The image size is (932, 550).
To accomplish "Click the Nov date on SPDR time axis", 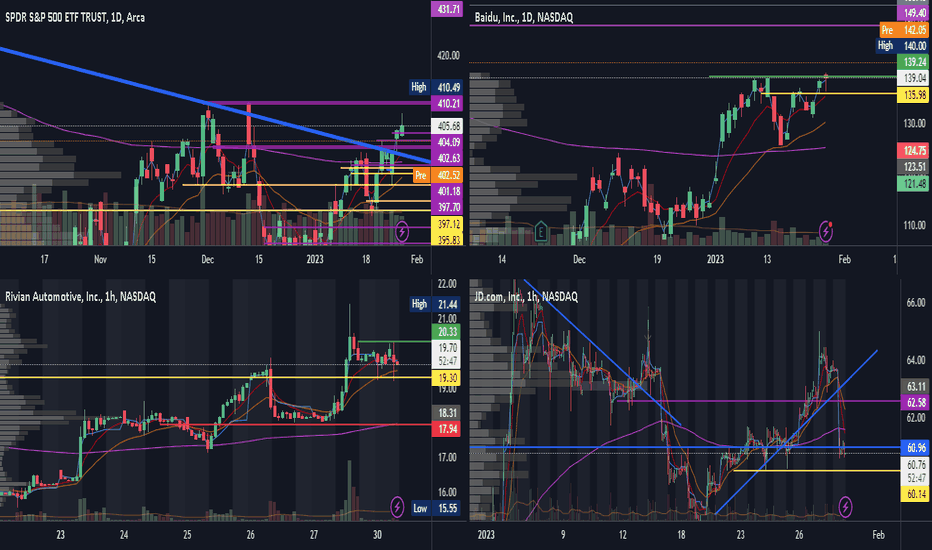I will [100, 259].
